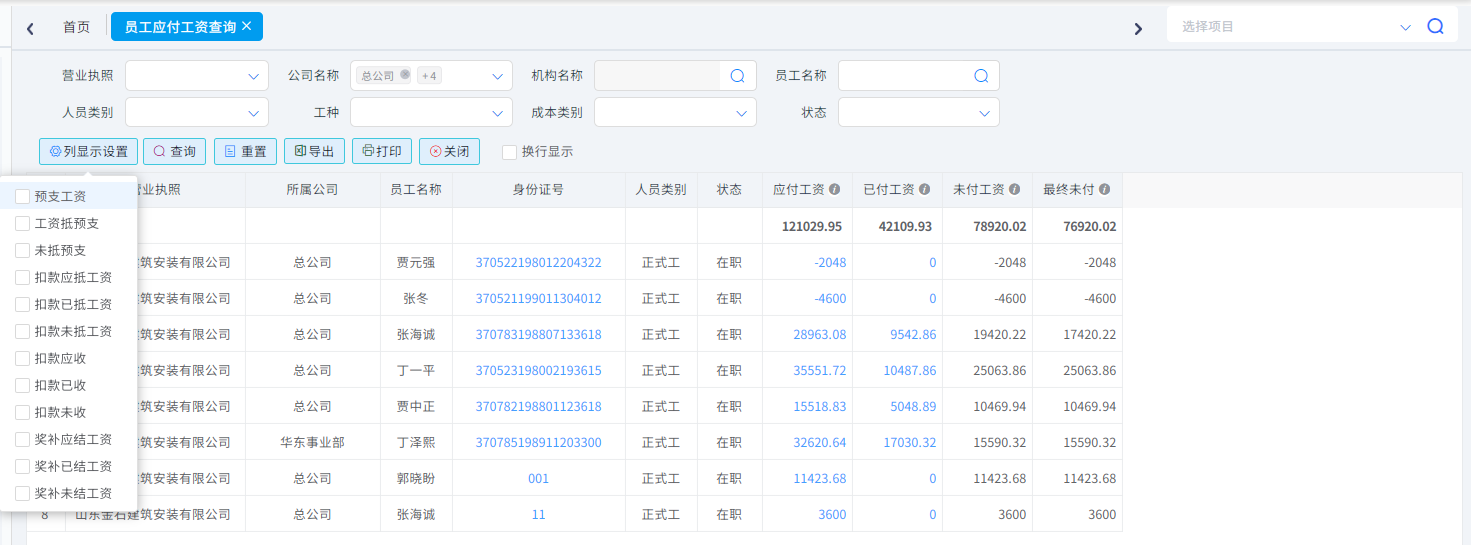Click 已付工资 value 10487.86
This screenshot has width=1471, height=545.
coord(910,371)
